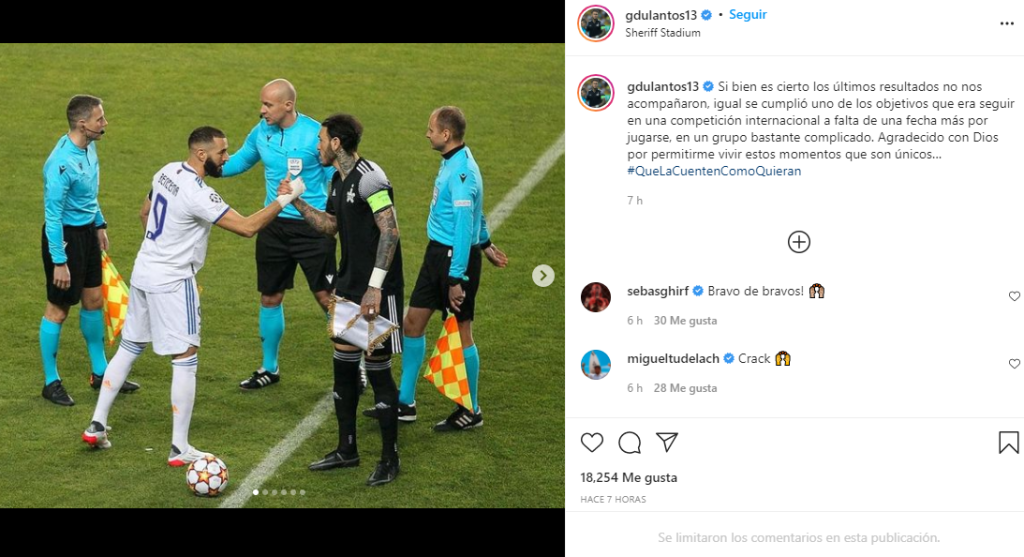1024x557 pixels.
Task: Open the three-dot more options menu
Action: coord(1006,24)
